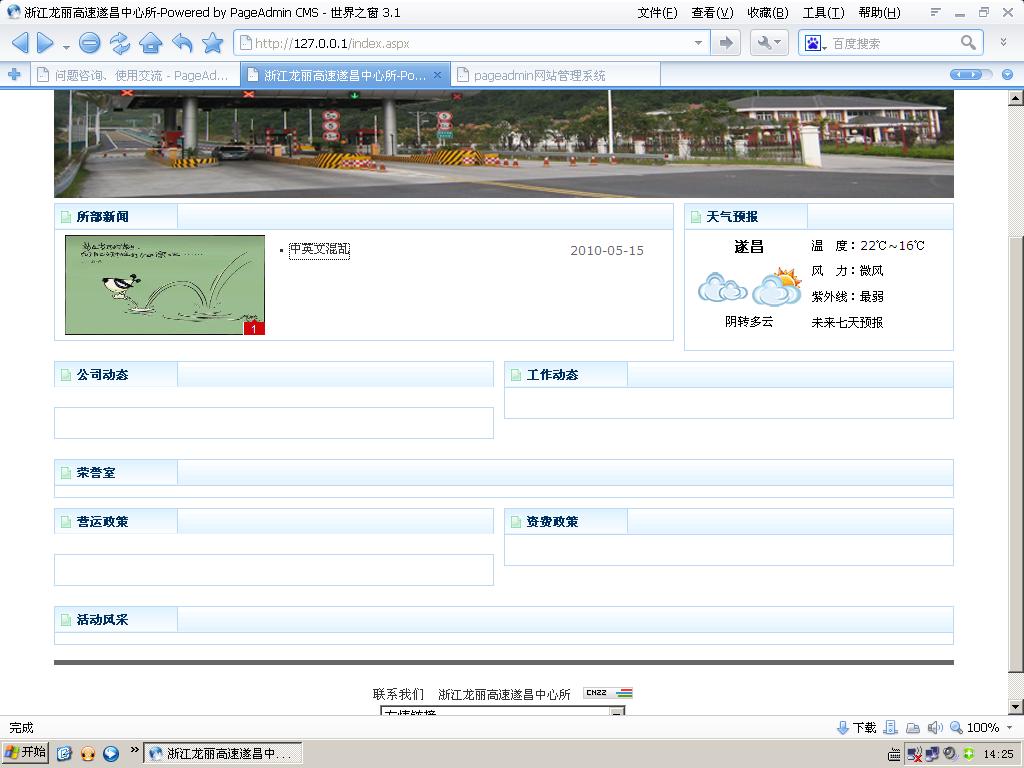Viewport: 1024px width, 768px height.
Task: Open the navigation history dropdown arrow
Action: [66, 47]
